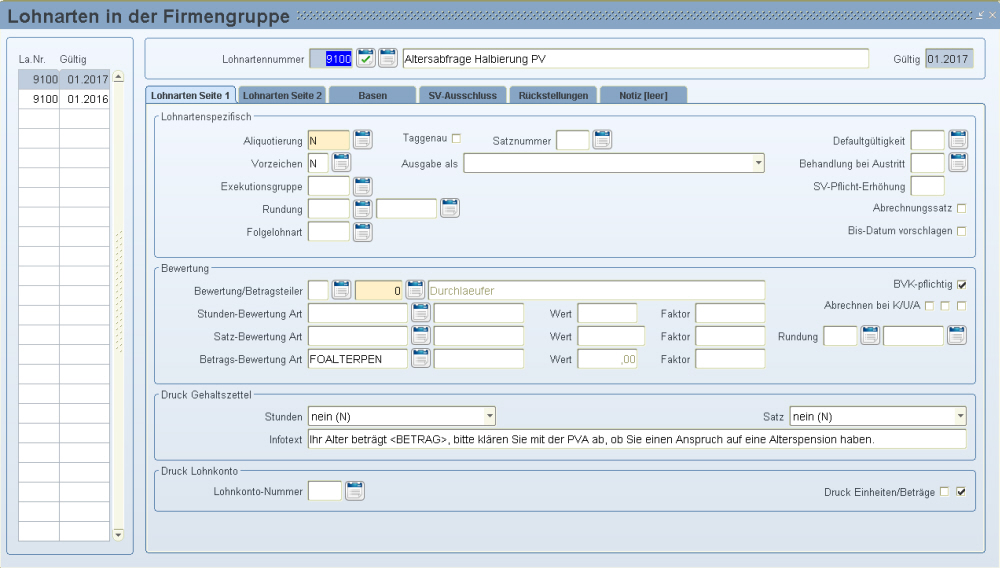
Task: Click the Stunden-Bewertung Faktor field
Action: [730, 313]
